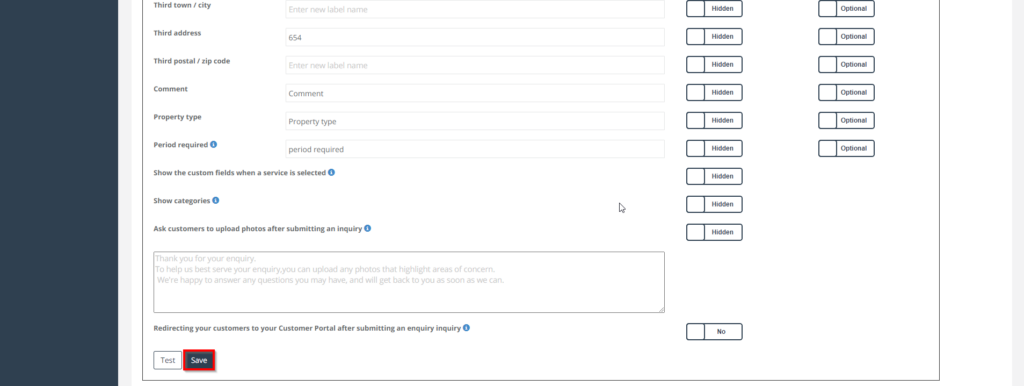This screenshot has height=386, width=1024.
Task: Enable Customer Portal redirect No toggle
Action: click(714, 332)
